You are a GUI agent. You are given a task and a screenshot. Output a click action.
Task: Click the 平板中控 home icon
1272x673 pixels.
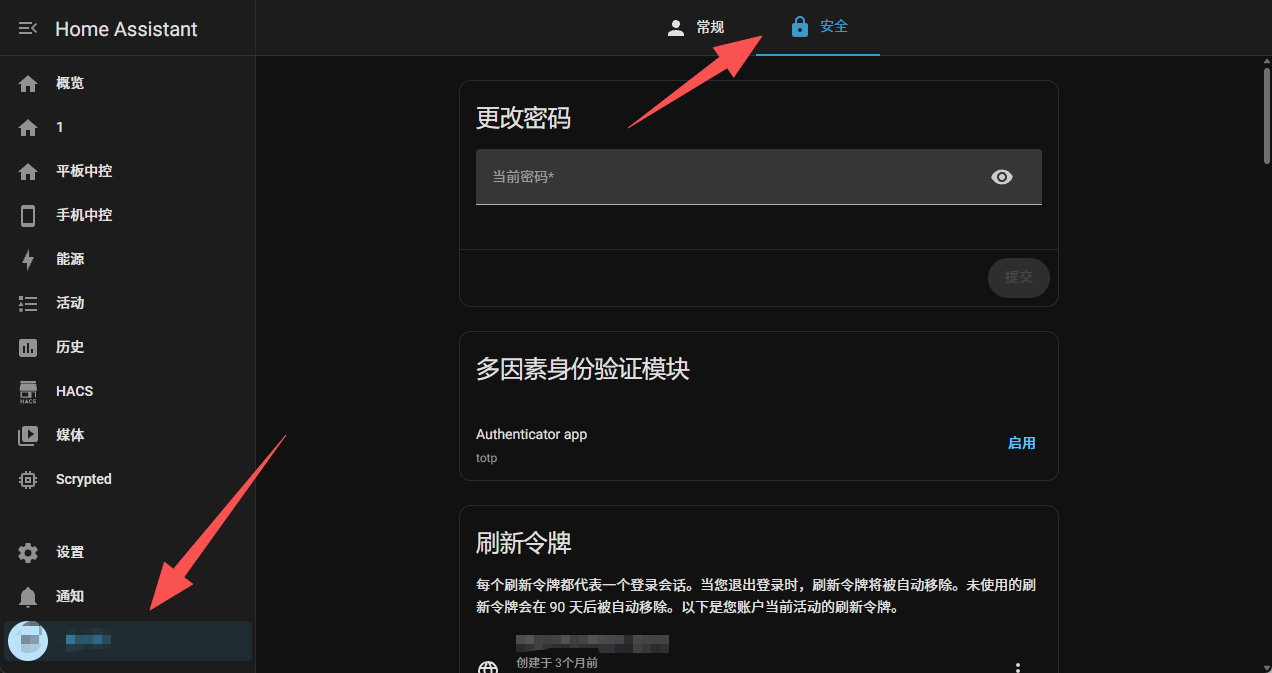tap(28, 172)
